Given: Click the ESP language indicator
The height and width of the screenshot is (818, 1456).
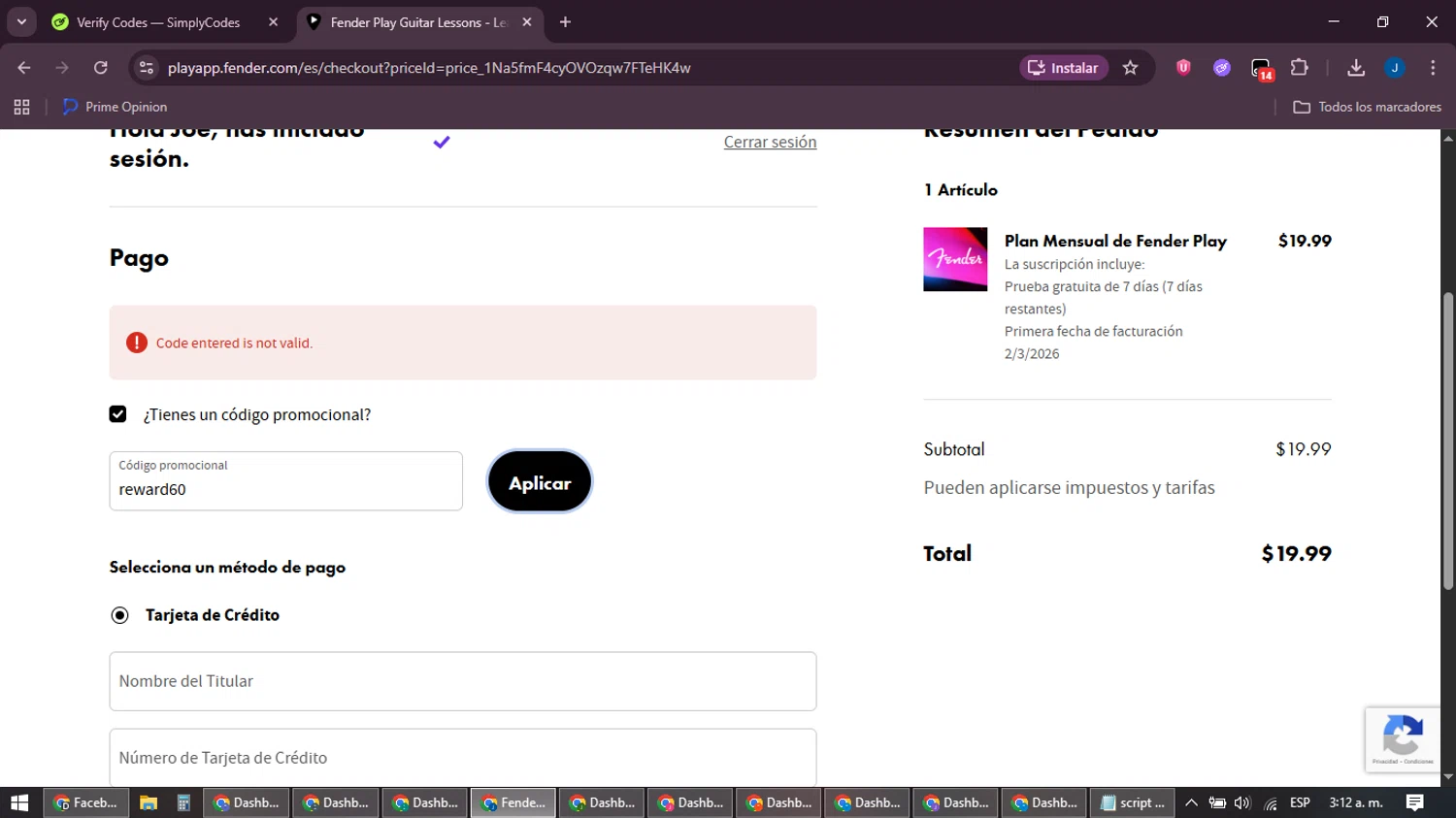Looking at the screenshot, I should pos(1300,802).
